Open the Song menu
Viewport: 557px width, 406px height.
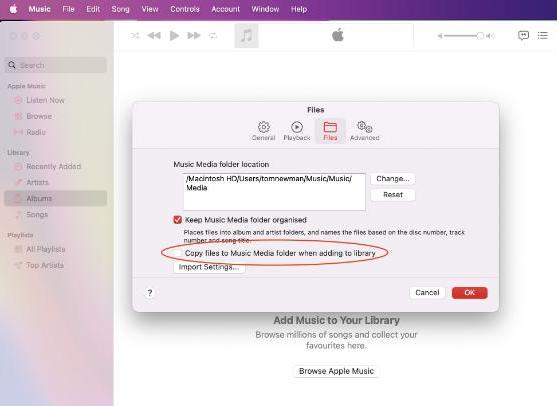click(120, 9)
